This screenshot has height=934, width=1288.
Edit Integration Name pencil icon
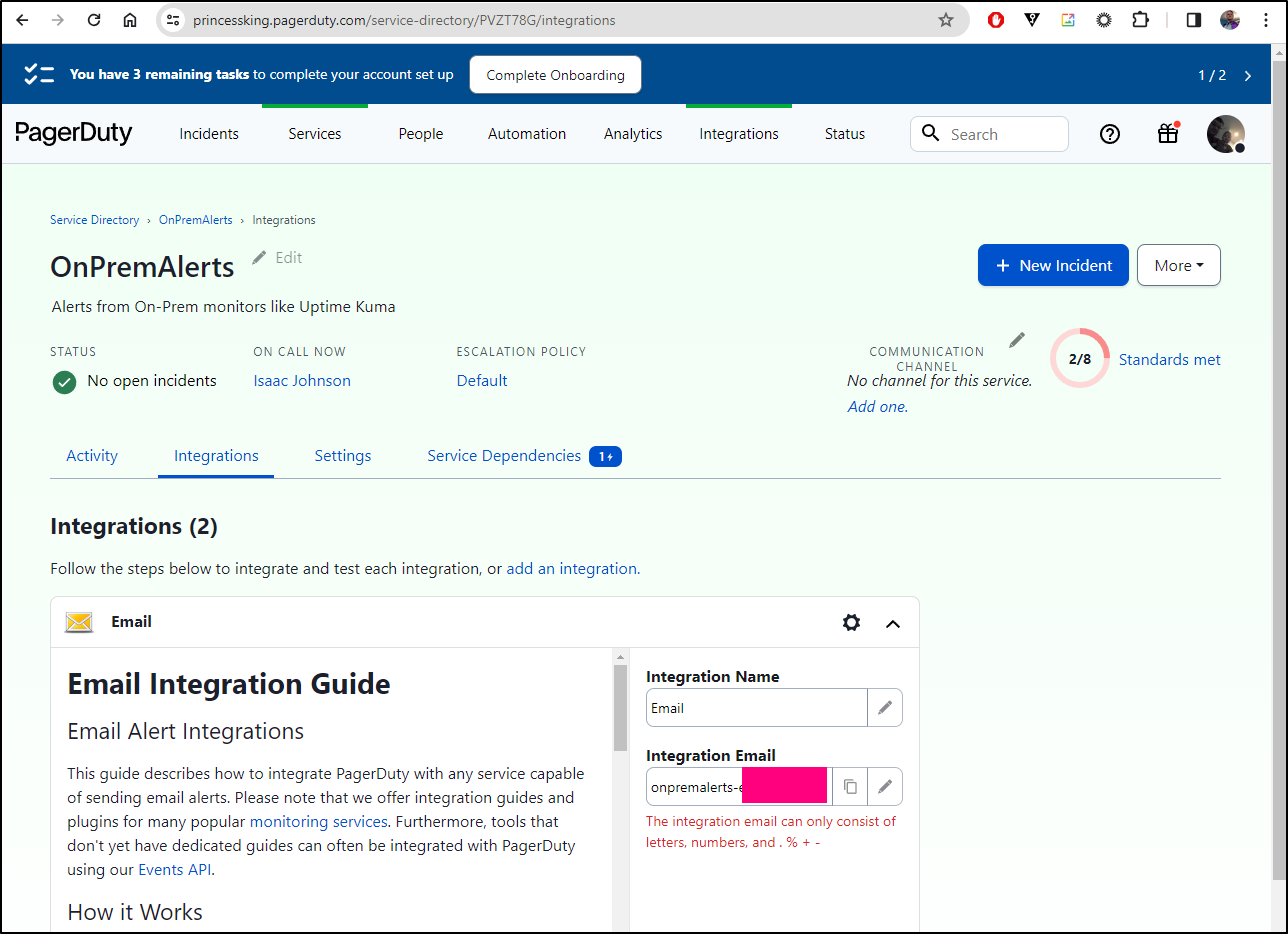tap(885, 708)
